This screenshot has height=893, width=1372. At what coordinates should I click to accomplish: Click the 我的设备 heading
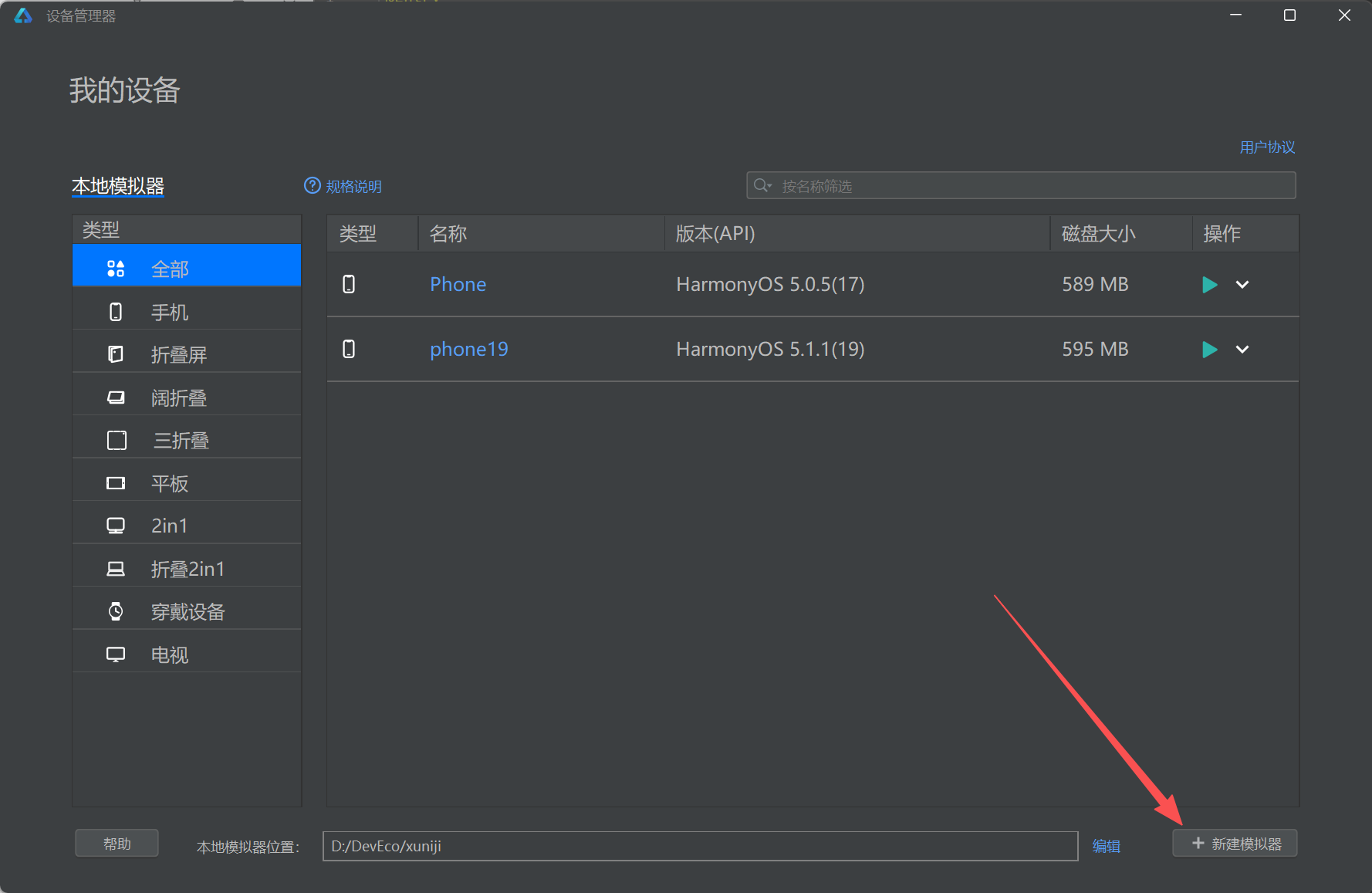125,90
